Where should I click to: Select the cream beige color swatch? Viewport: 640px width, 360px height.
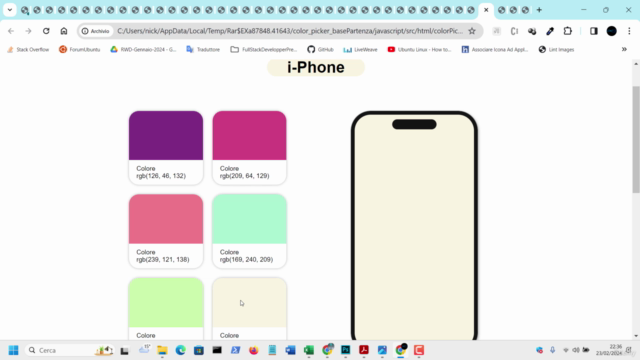click(x=249, y=303)
